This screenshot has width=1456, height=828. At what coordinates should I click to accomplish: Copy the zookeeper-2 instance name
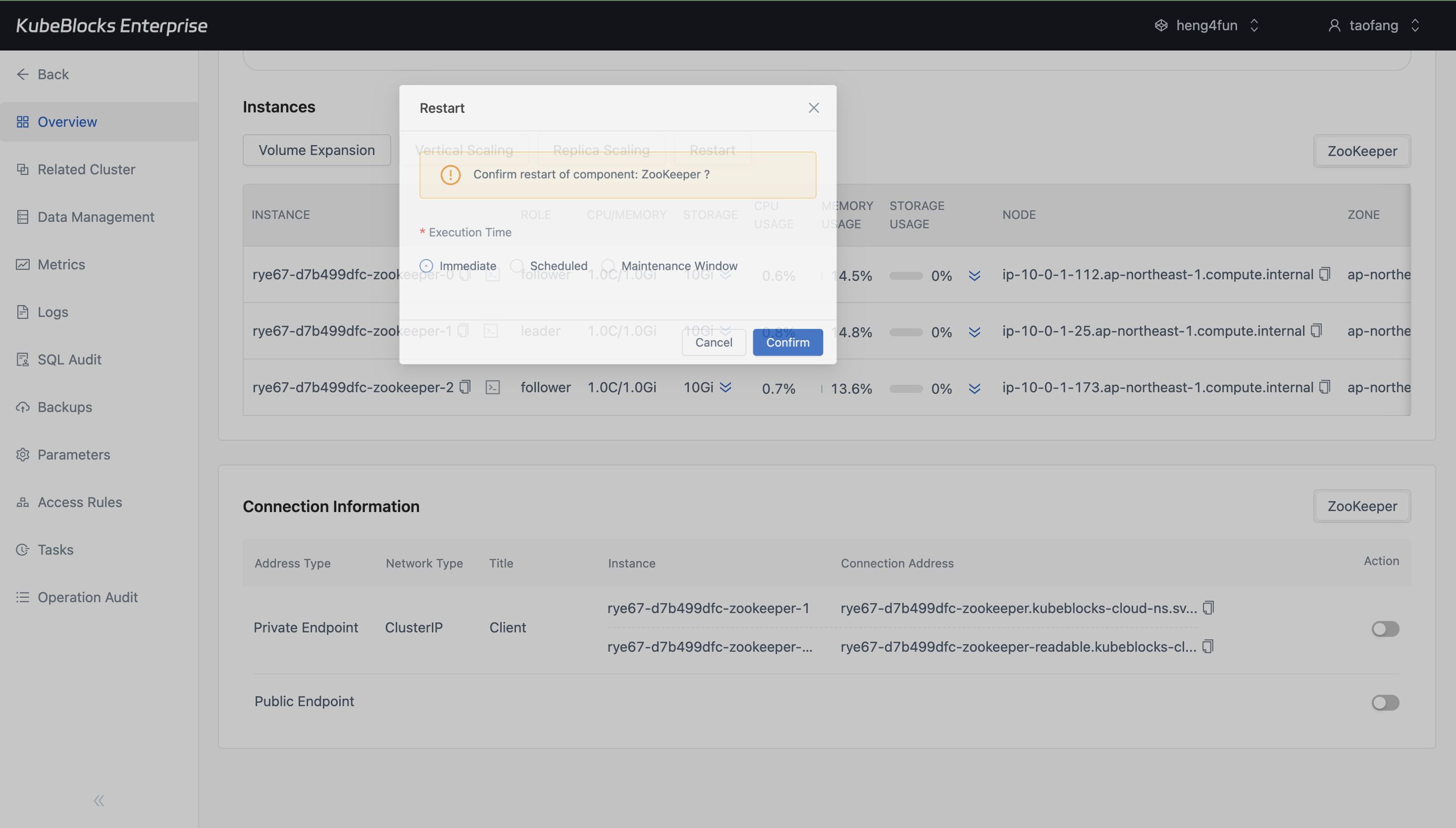465,387
